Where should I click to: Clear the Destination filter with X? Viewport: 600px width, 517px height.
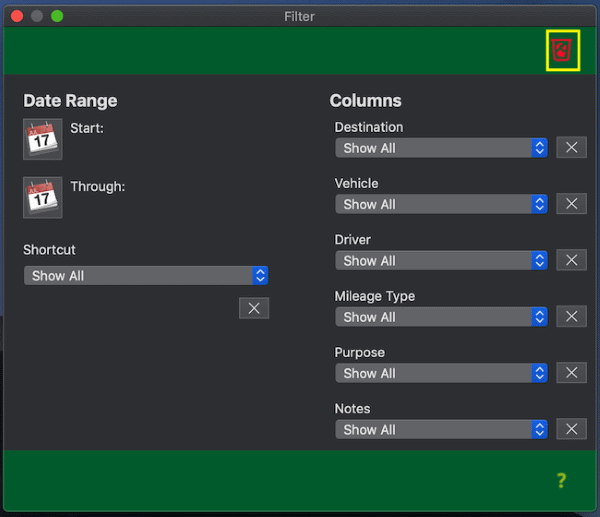[x=571, y=148]
